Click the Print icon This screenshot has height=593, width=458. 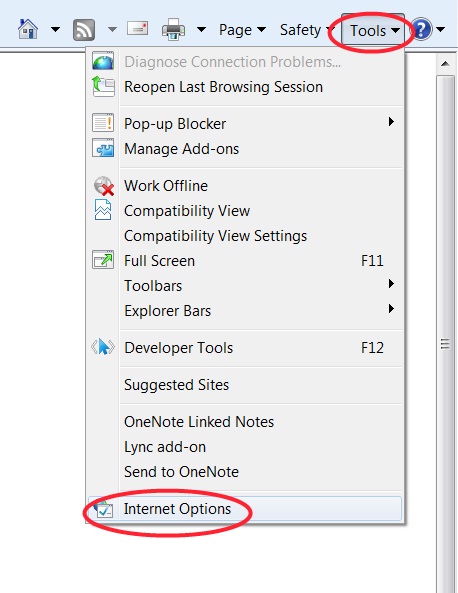pos(173,29)
